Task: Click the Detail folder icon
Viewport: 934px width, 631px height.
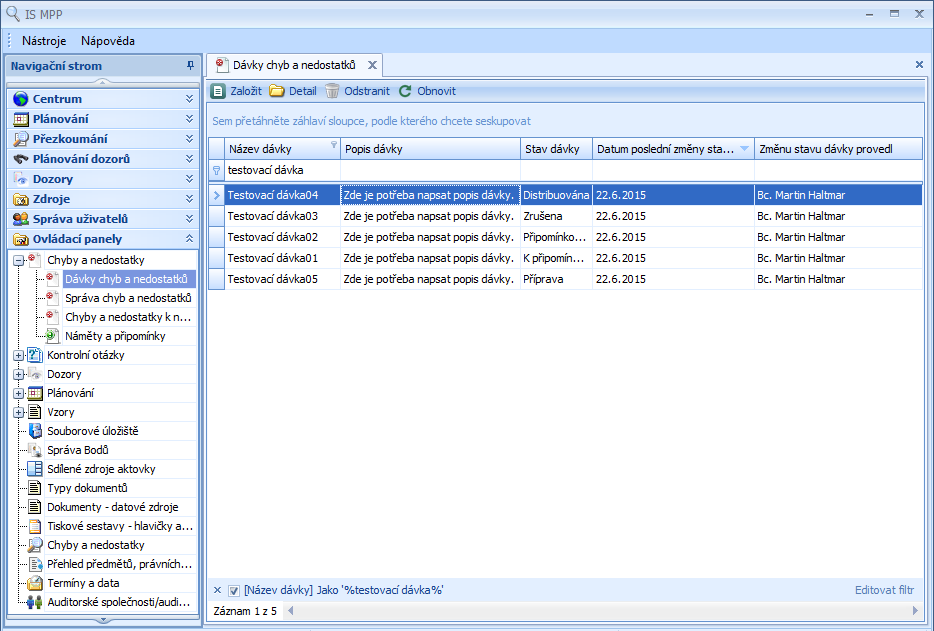Action: 276,91
